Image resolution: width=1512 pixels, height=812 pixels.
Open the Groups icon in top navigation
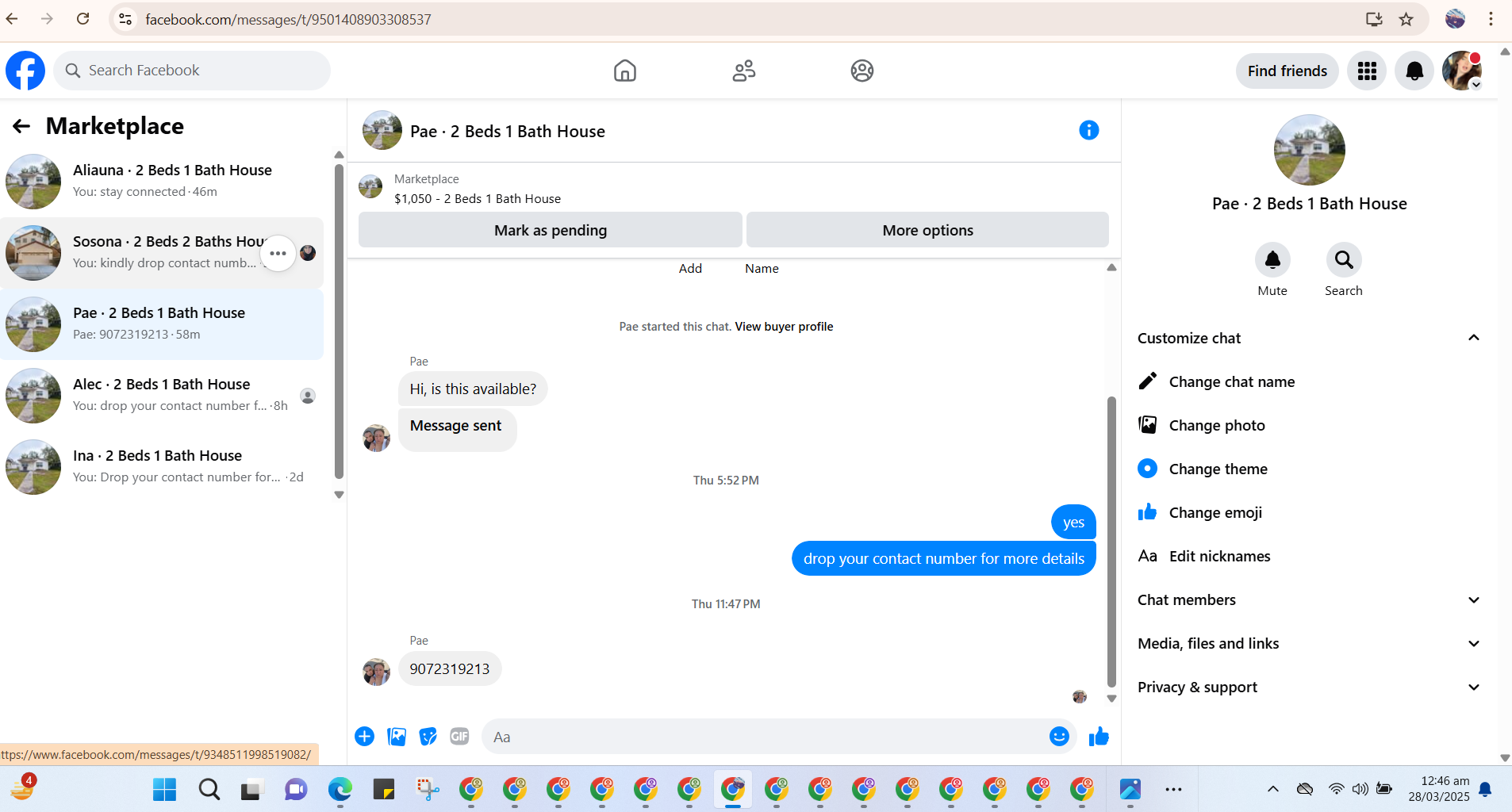(862, 71)
